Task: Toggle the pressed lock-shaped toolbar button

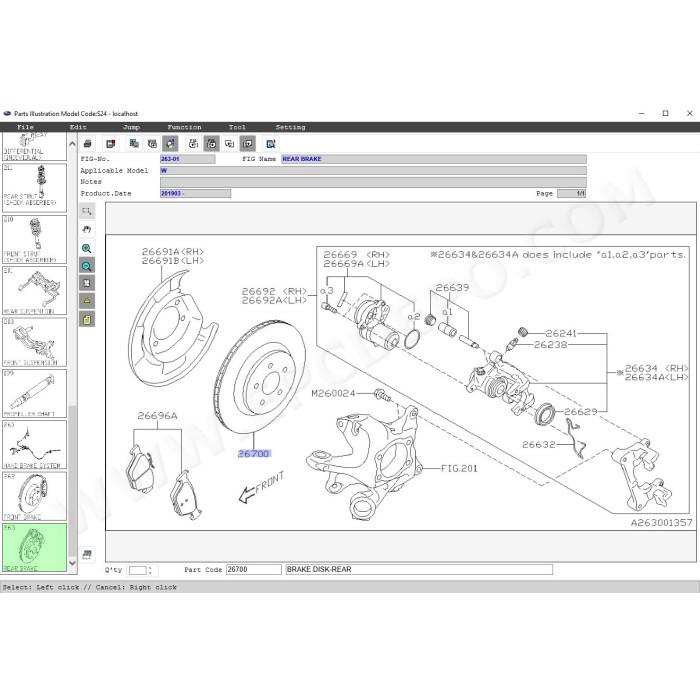Action: click(x=212, y=144)
